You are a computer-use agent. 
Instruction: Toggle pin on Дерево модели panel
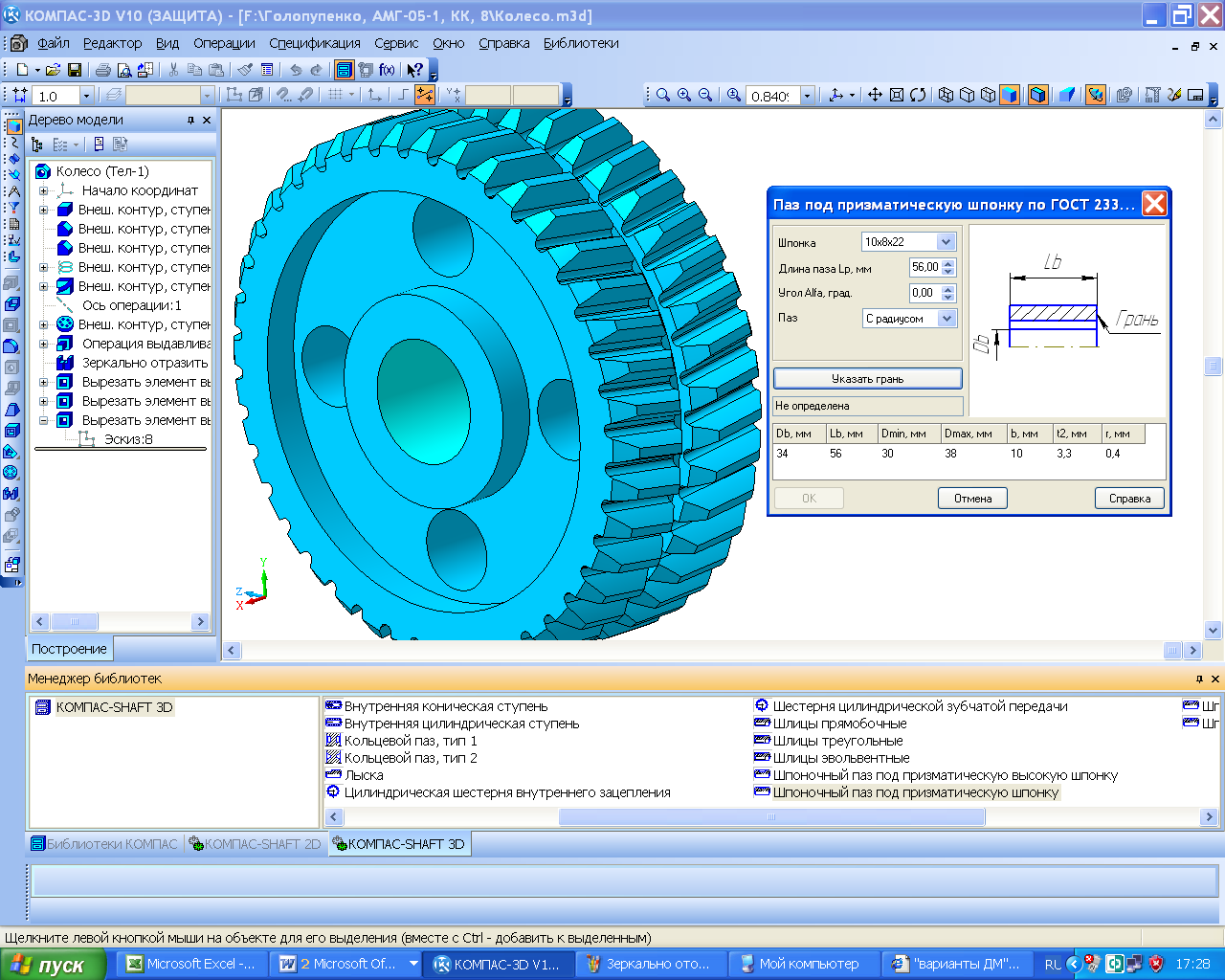pos(190,120)
